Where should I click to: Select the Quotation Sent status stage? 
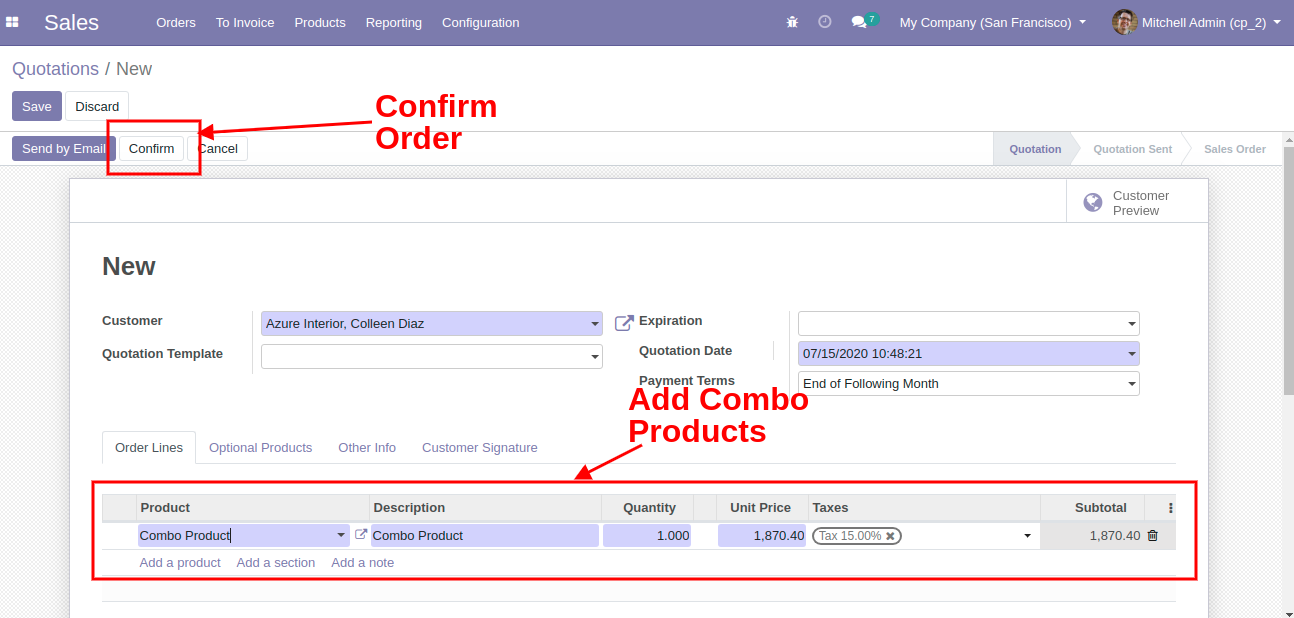pyautogui.click(x=1132, y=149)
